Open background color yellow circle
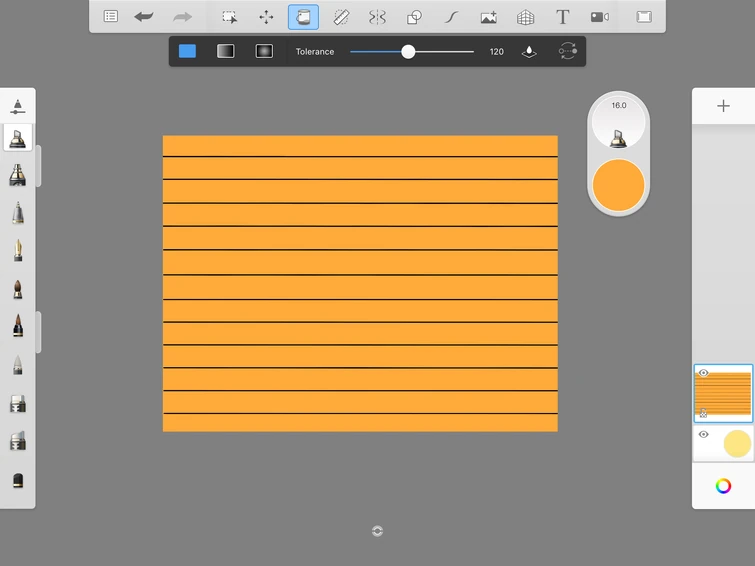Screen dimensions: 755x566 [737, 444]
